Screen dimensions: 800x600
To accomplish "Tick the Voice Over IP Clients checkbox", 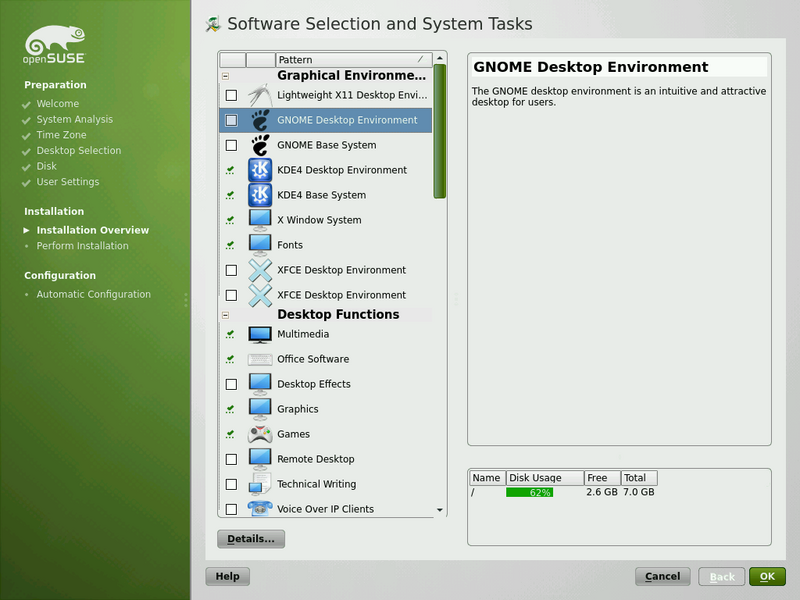I will [x=231, y=509].
